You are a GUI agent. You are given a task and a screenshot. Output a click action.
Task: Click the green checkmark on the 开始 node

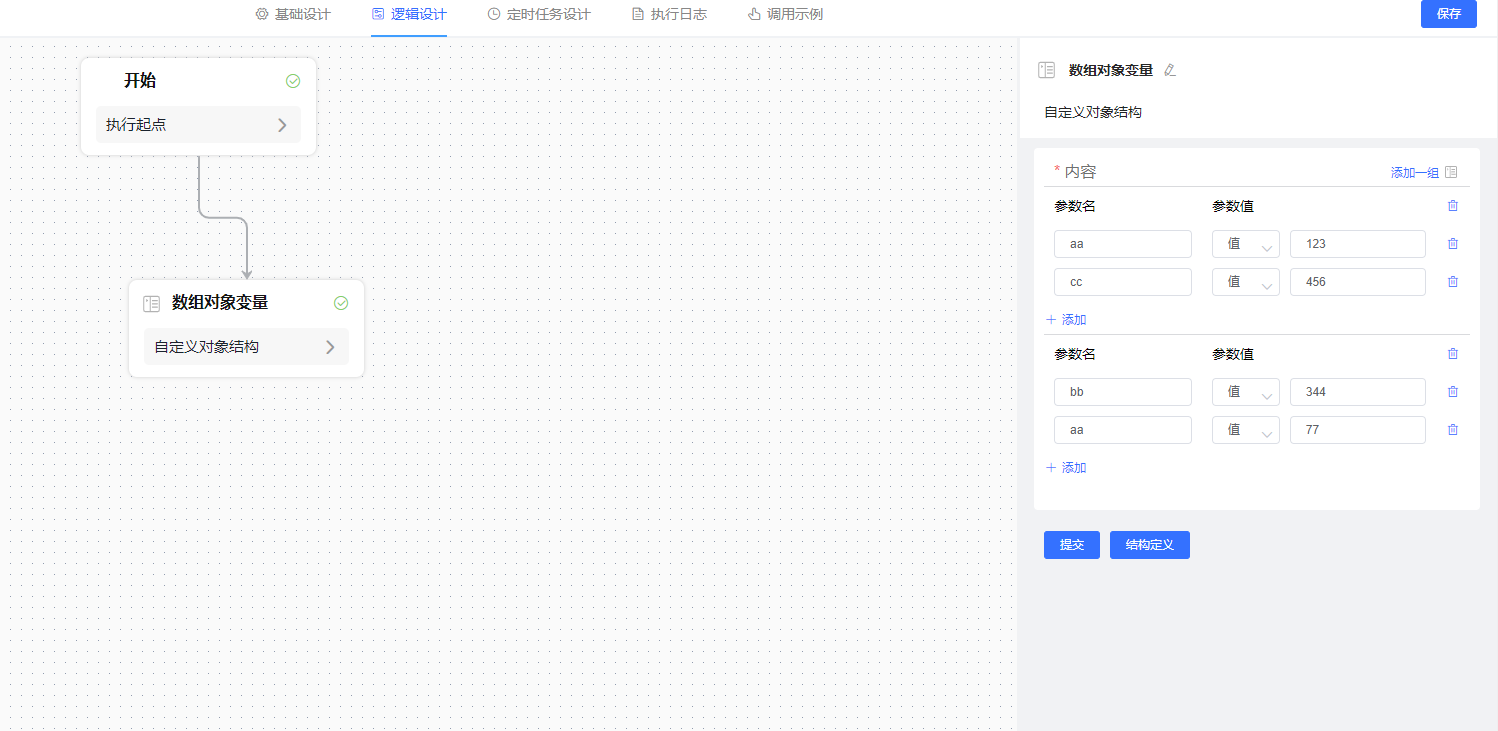tap(293, 81)
